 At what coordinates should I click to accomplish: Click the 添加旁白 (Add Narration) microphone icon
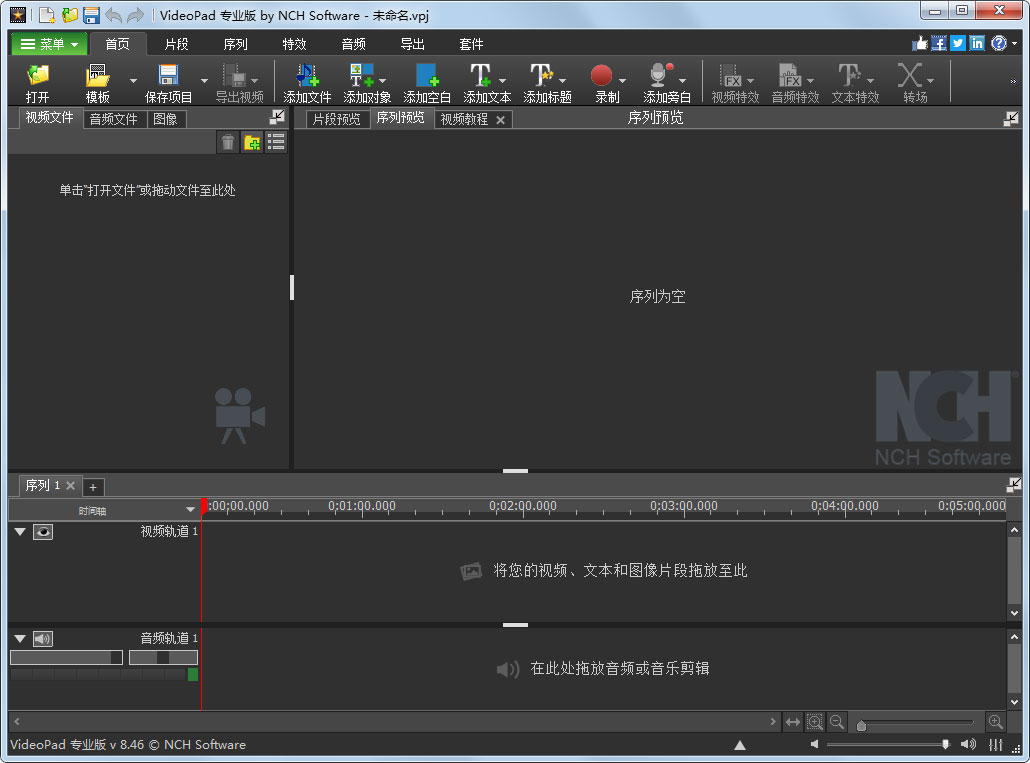[660, 76]
